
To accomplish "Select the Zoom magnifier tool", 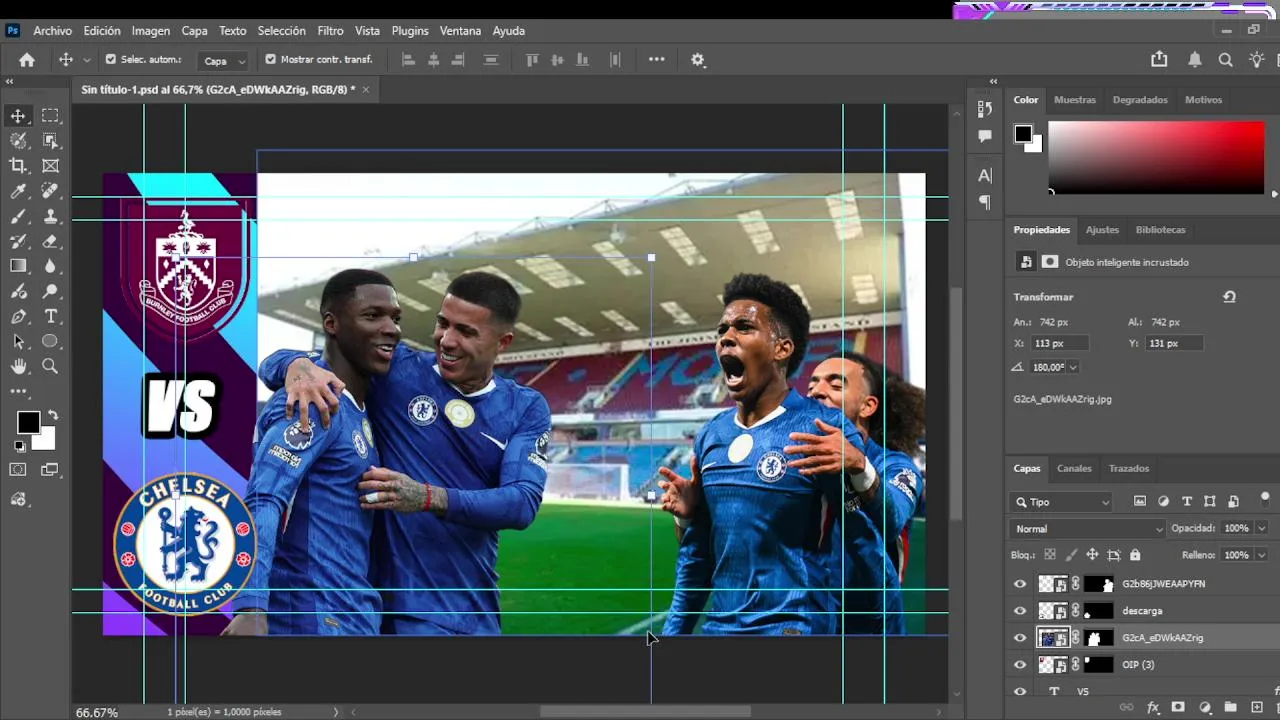I will 50,367.
